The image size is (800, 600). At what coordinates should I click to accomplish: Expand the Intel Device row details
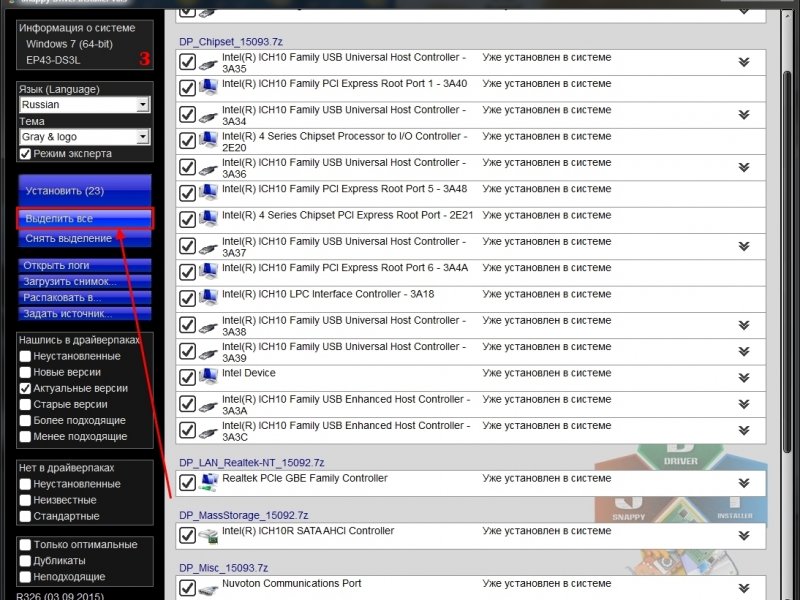click(x=744, y=378)
